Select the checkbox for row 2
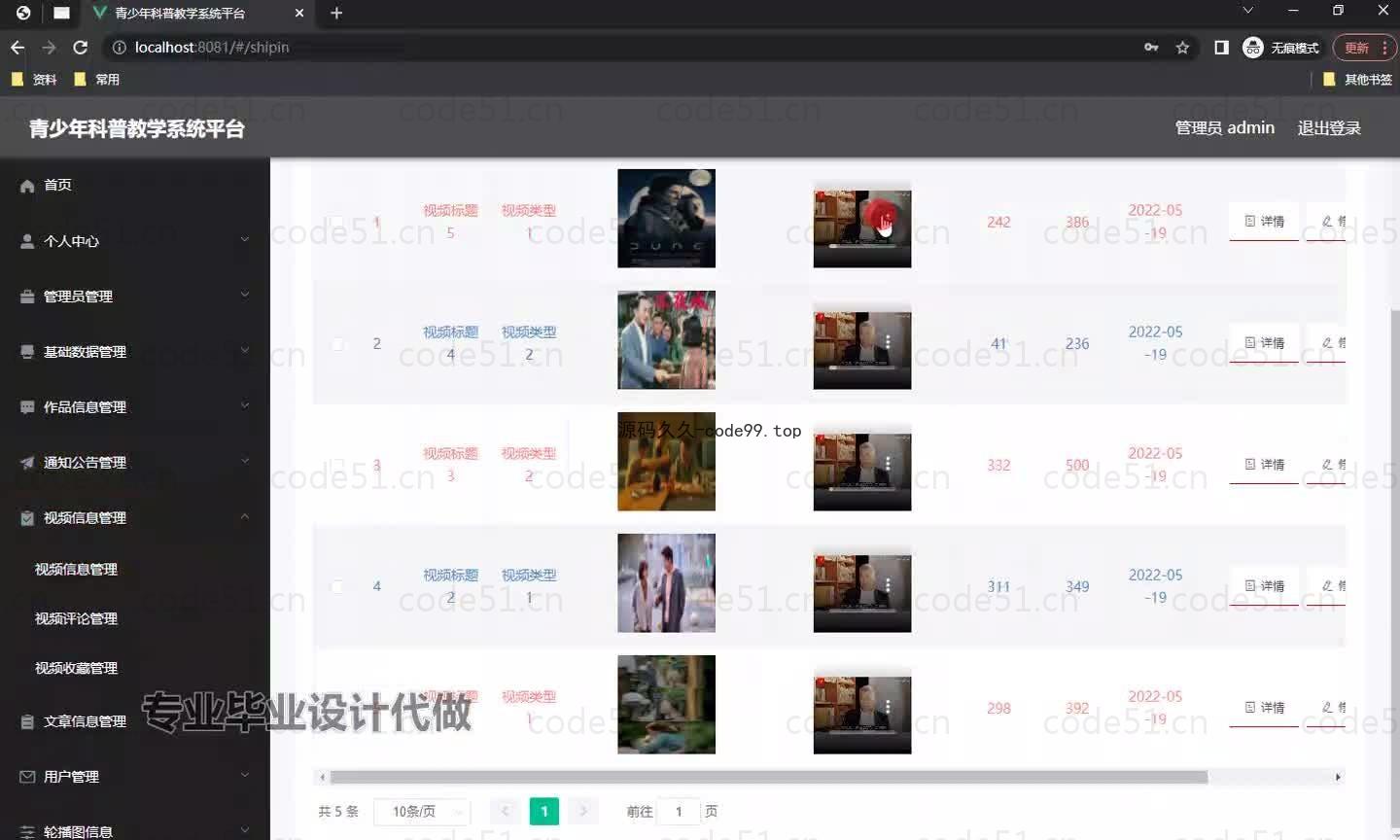Image resolution: width=1400 pixels, height=840 pixels. (x=336, y=344)
